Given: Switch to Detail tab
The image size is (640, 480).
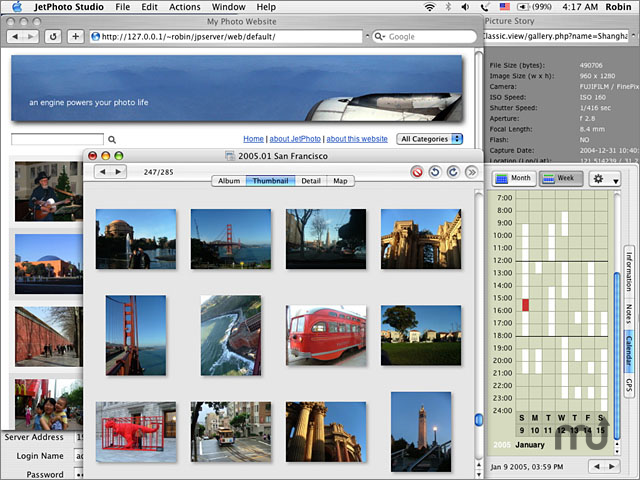Looking at the screenshot, I should (x=311, y=181).
